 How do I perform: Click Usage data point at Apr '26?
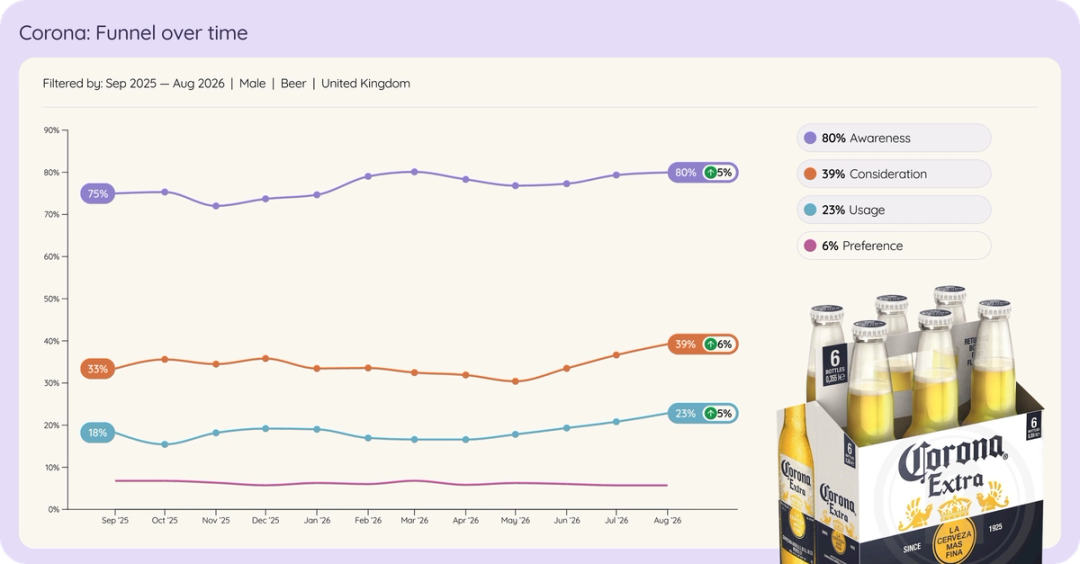[x=466, y=439]
